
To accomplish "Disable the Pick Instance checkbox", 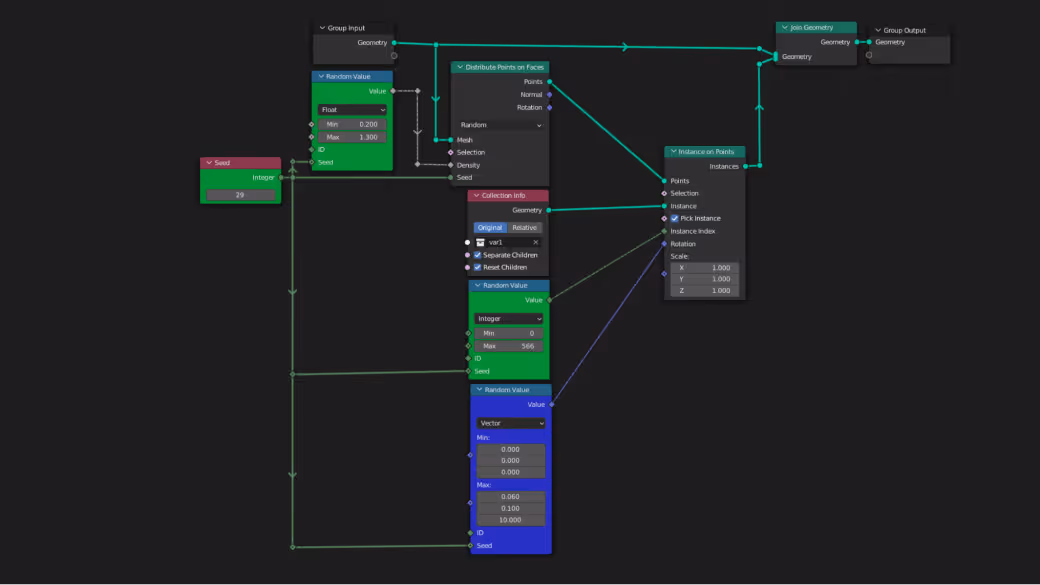I will [x=675, y=218].
